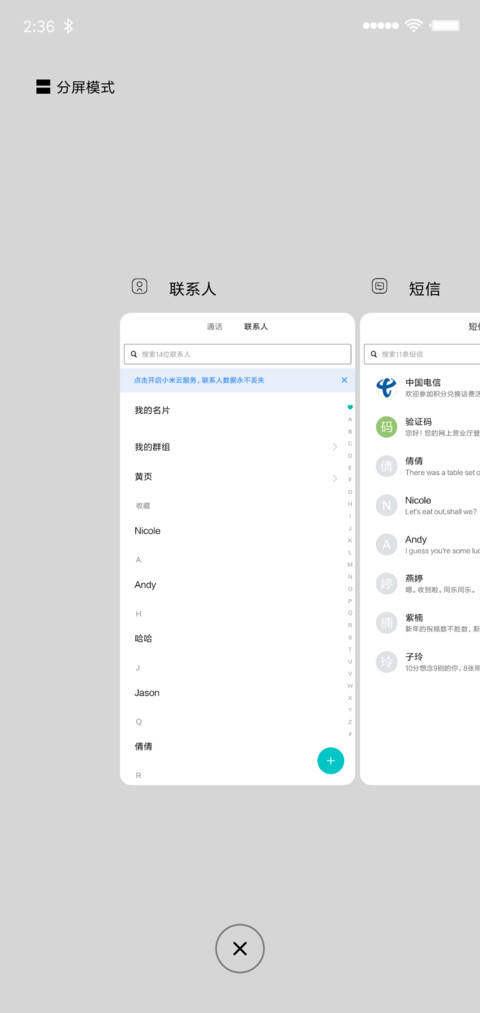The width and height of the screenshot is (480, 1013).
Task: Tap the 婷 avatar in Messages
Action: click(386, 584)
